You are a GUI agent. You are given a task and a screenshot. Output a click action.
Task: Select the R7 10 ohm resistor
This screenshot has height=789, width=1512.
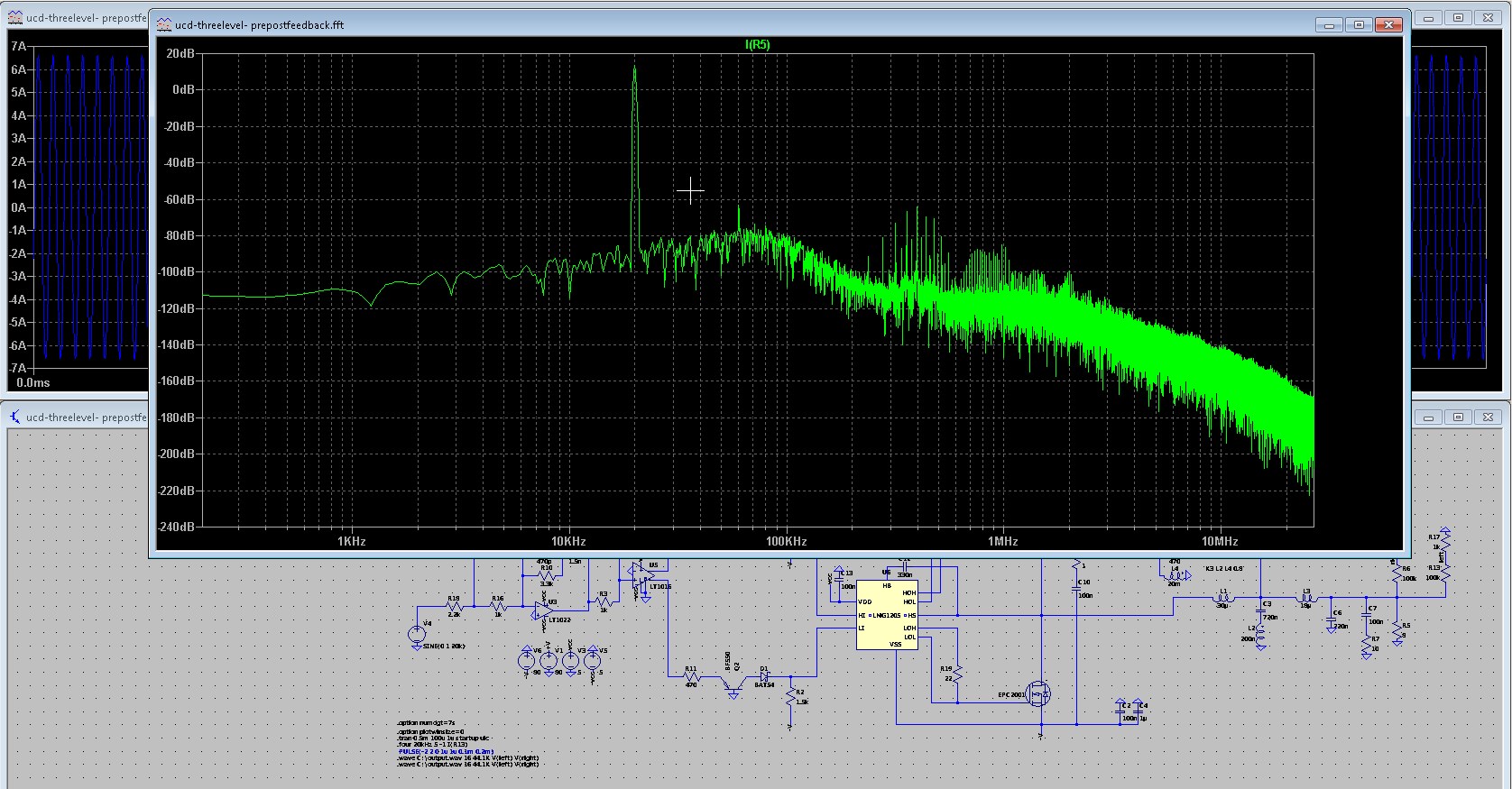(1367, 645)
